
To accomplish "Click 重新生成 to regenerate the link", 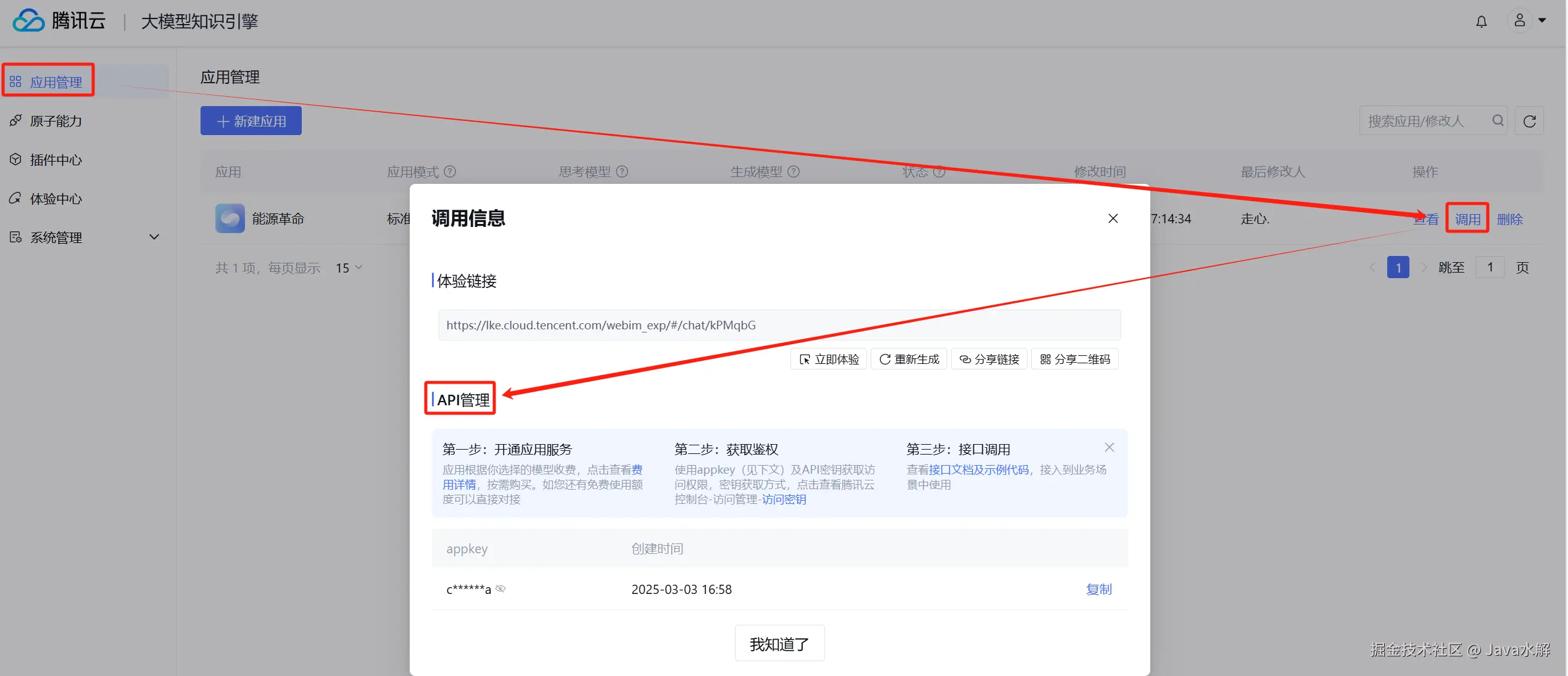I will [909, 359].
